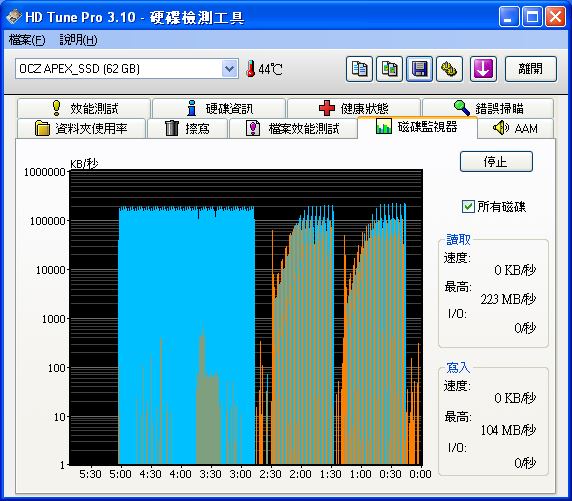Click the 離開 exit button
Image resolution: width=572 pixels, height=501 pixels.
[531, 69]
